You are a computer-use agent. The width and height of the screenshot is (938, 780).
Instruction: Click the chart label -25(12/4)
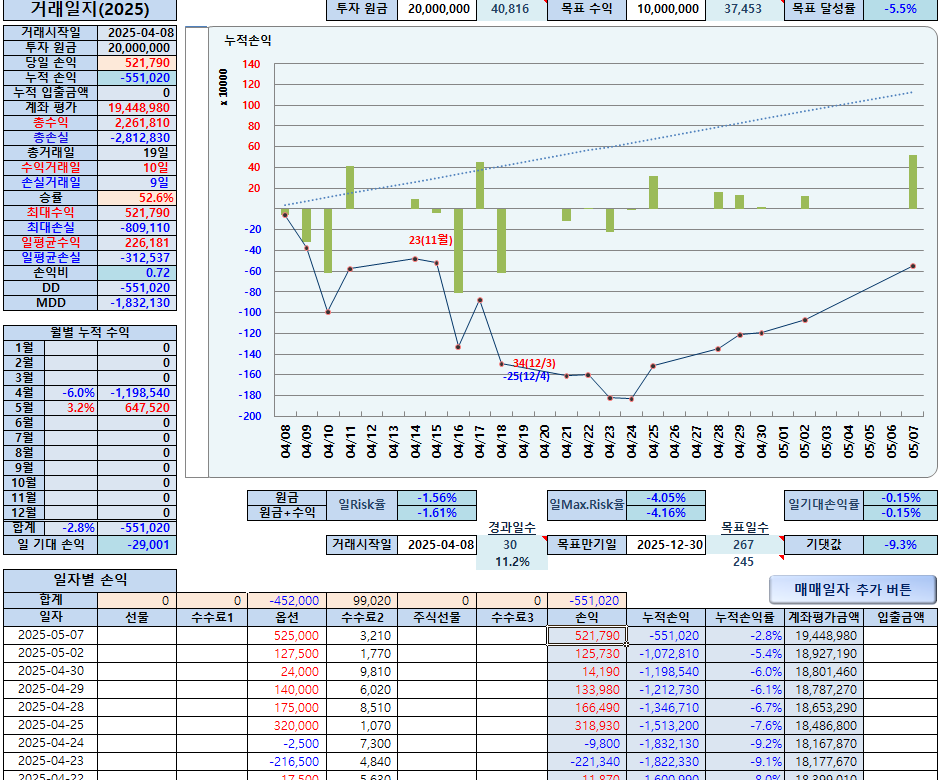(x=526, y=376)
